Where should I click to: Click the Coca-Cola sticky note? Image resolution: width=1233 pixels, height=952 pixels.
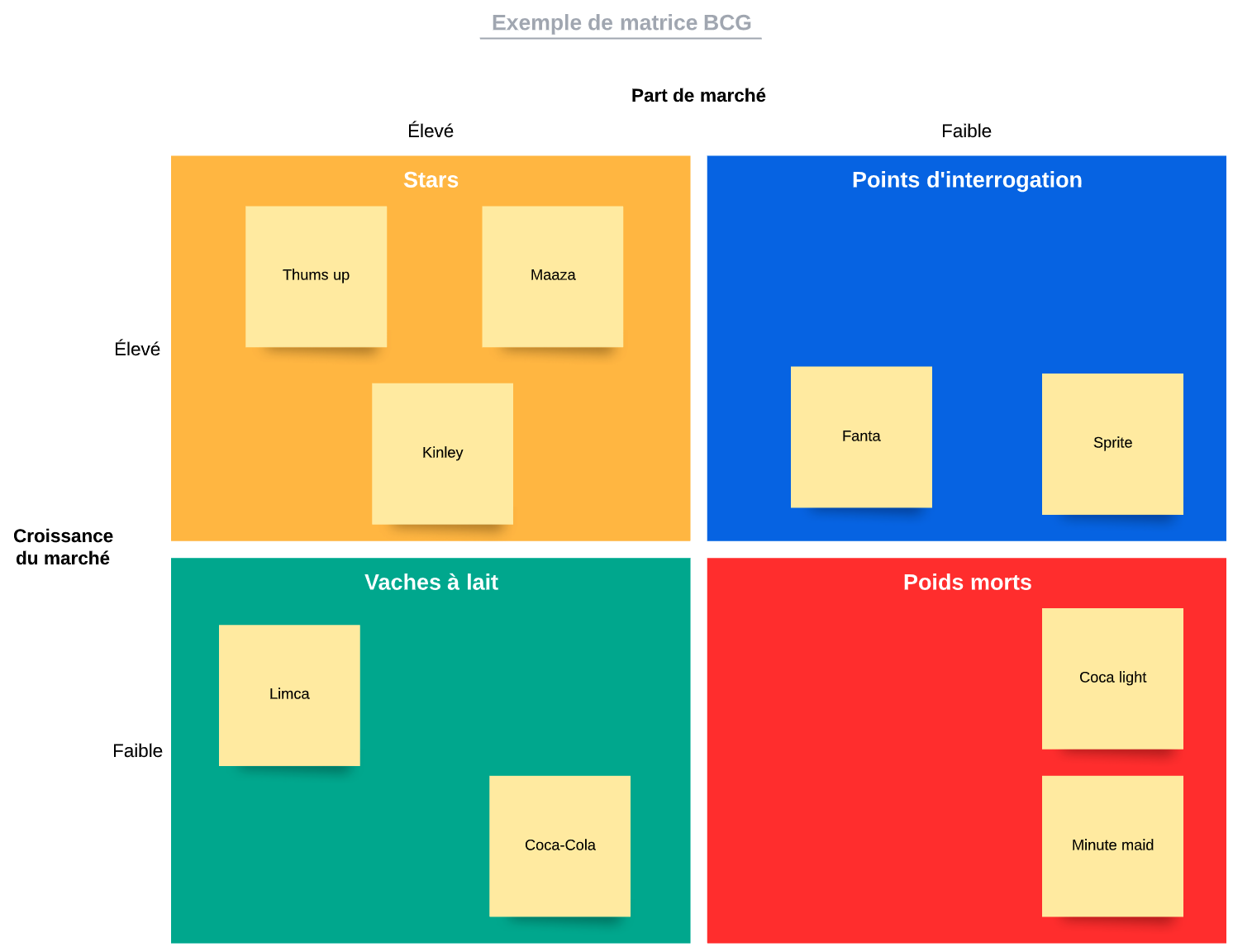(x=559, y=845)
